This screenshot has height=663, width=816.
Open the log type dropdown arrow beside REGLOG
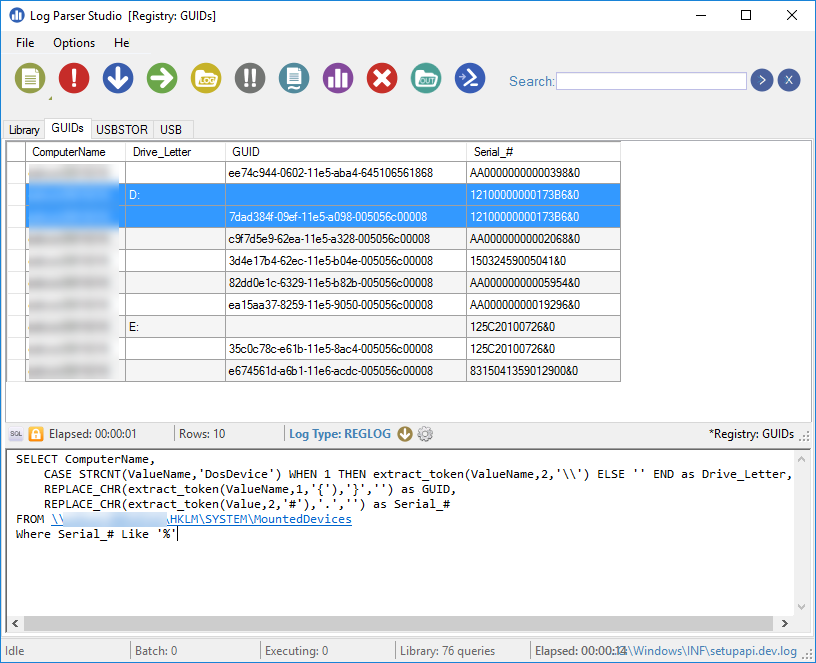(x=405, y=434)
